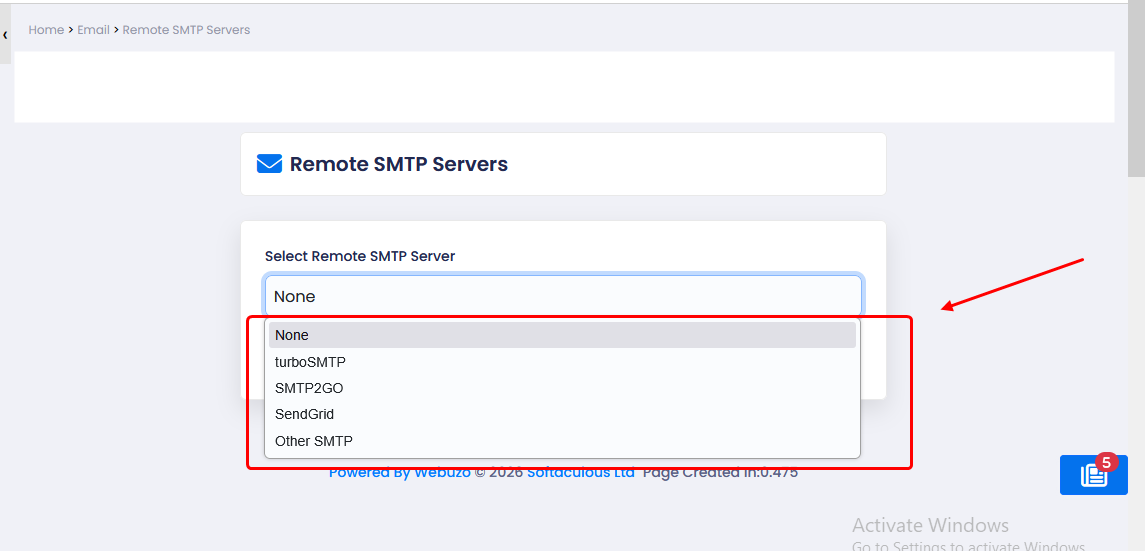
Task: Click the page's vertical scrollbar thumb
Action: click(x=1136, y=90)
